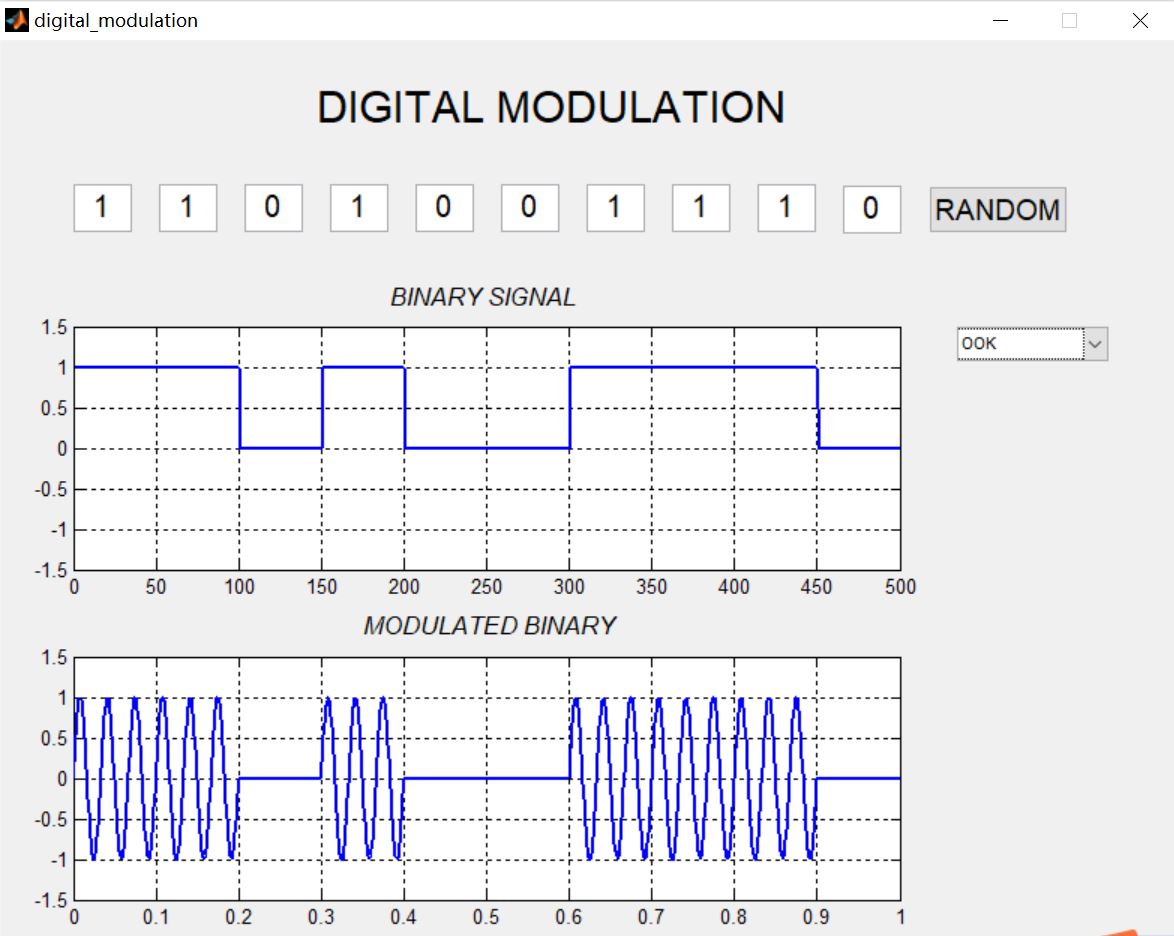1174x936 pixels.
Task: Click x-axis label 250 on binary plot
Action: (x=486, y=586)
